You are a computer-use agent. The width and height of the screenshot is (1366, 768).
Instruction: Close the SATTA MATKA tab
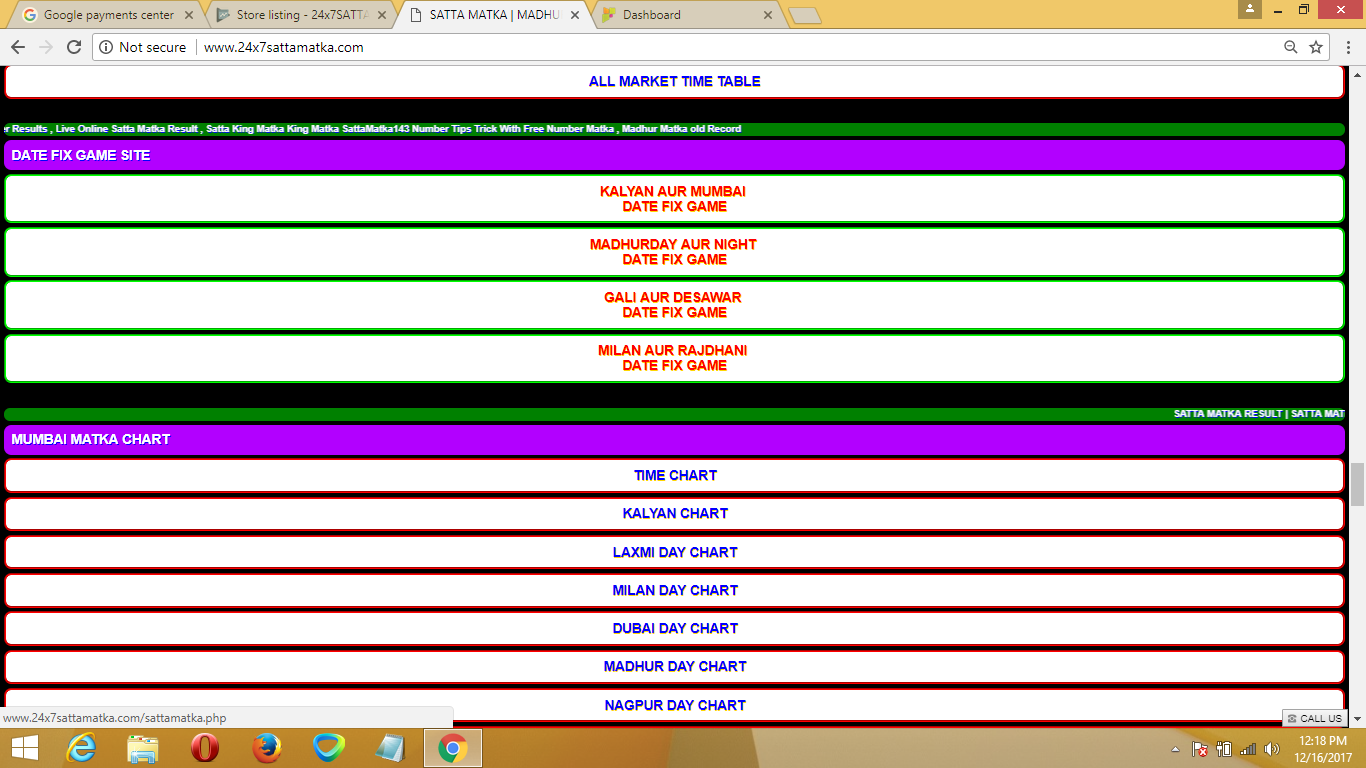(575, 15)
